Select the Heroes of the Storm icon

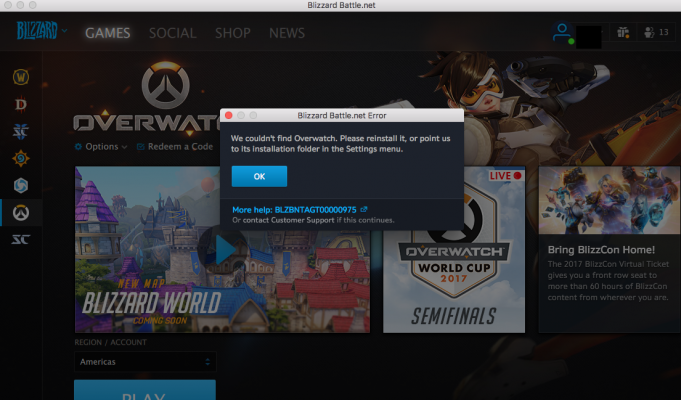(x=21, y=185)
